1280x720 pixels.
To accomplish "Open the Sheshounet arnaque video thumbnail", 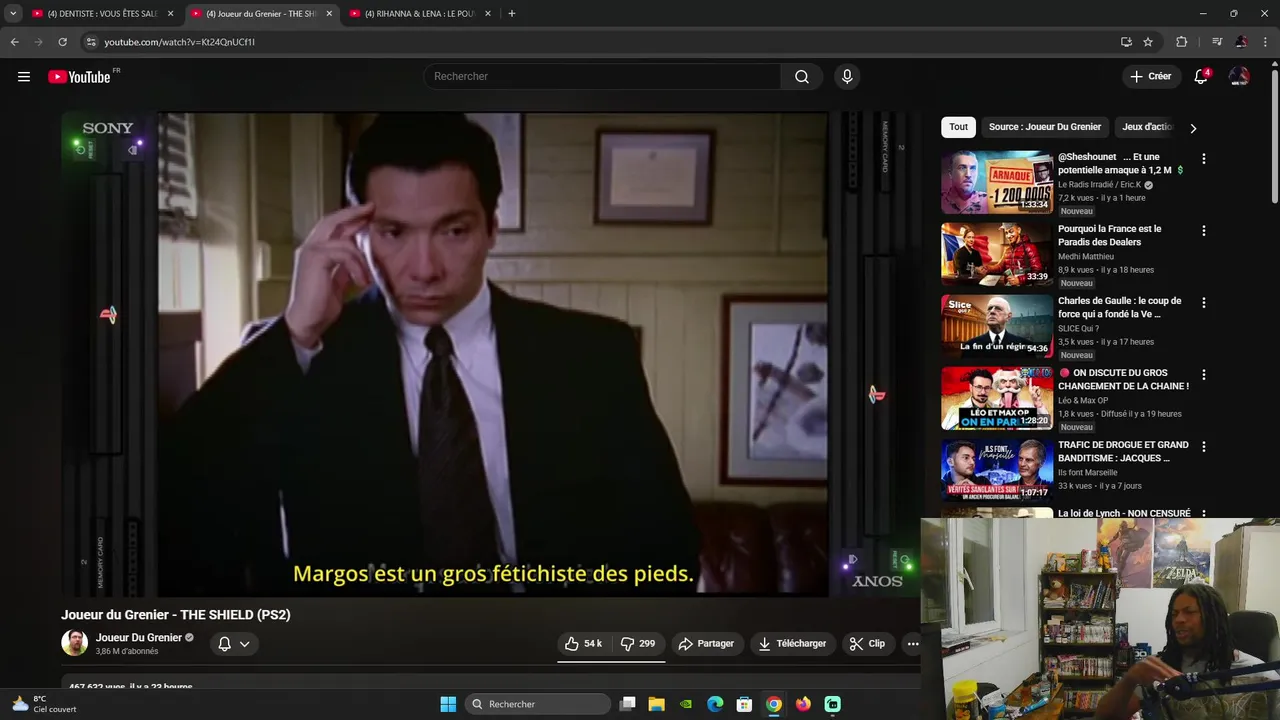I will [x=997, y=182].
